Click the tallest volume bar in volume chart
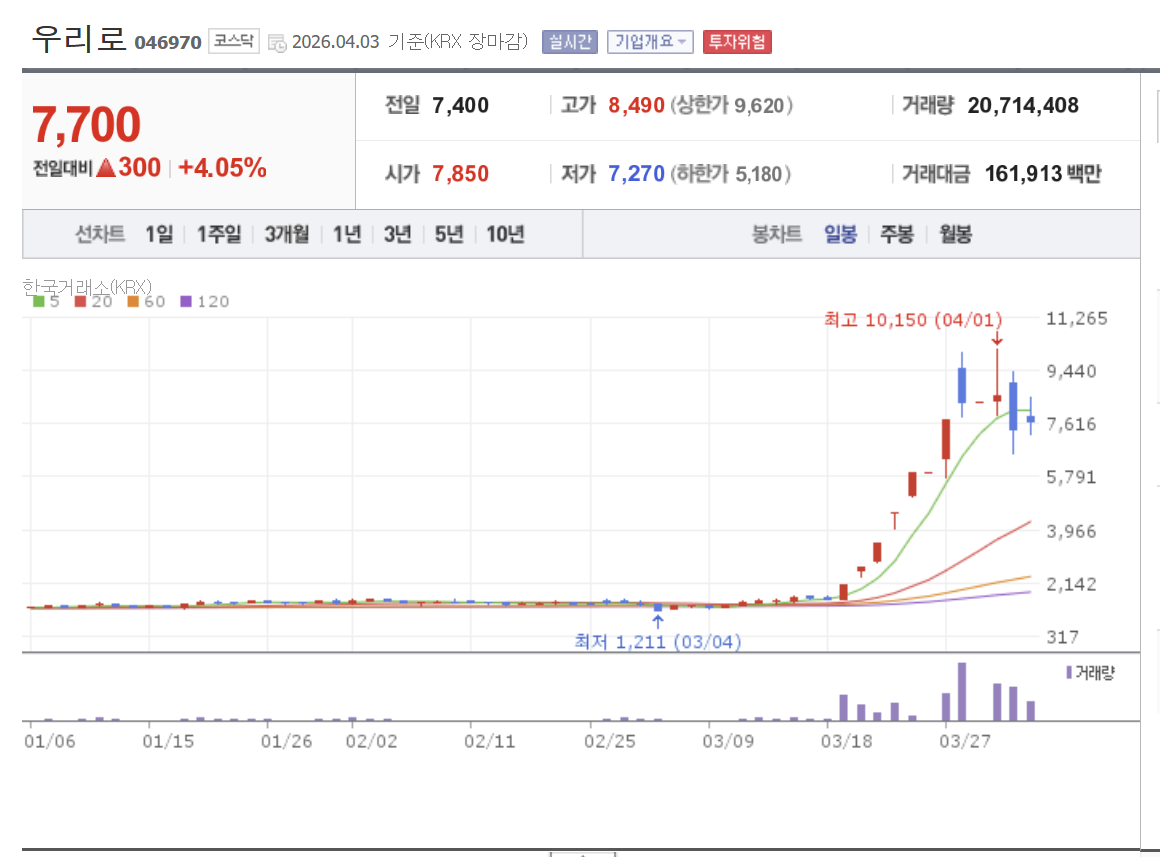Image resolution: width=1160 pixels, height=857 pixels. point(962,691)
